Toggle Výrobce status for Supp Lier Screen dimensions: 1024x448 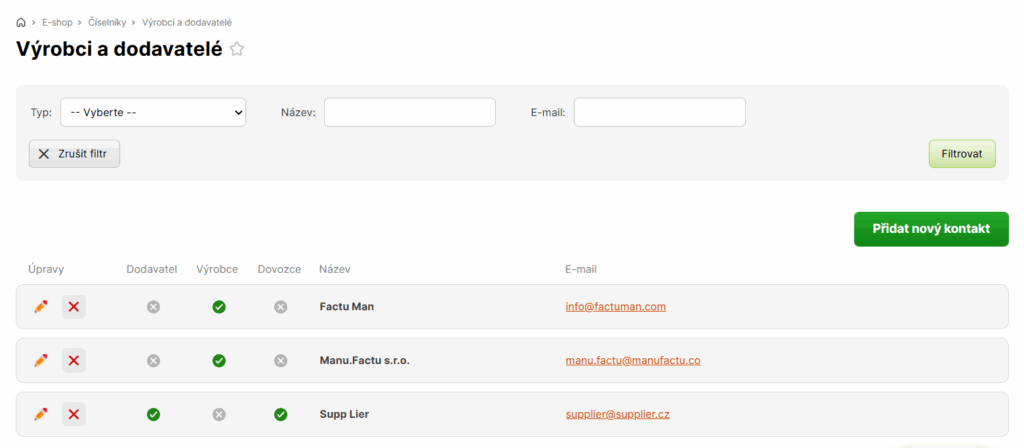pos(219,415)
